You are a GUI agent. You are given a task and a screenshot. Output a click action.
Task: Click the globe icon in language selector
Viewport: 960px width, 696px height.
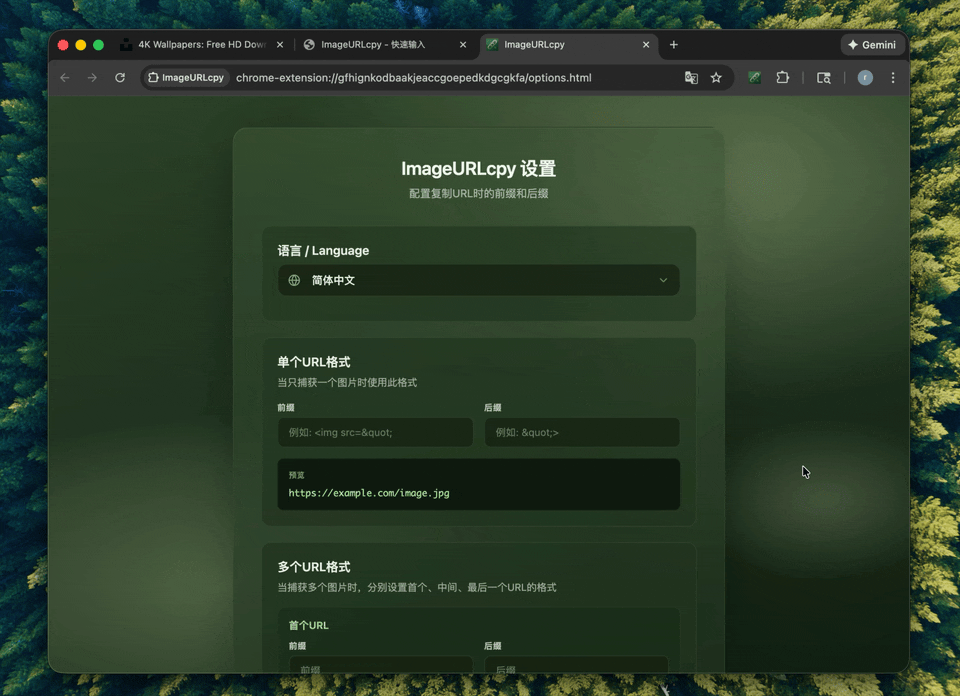tap(294, 280)
